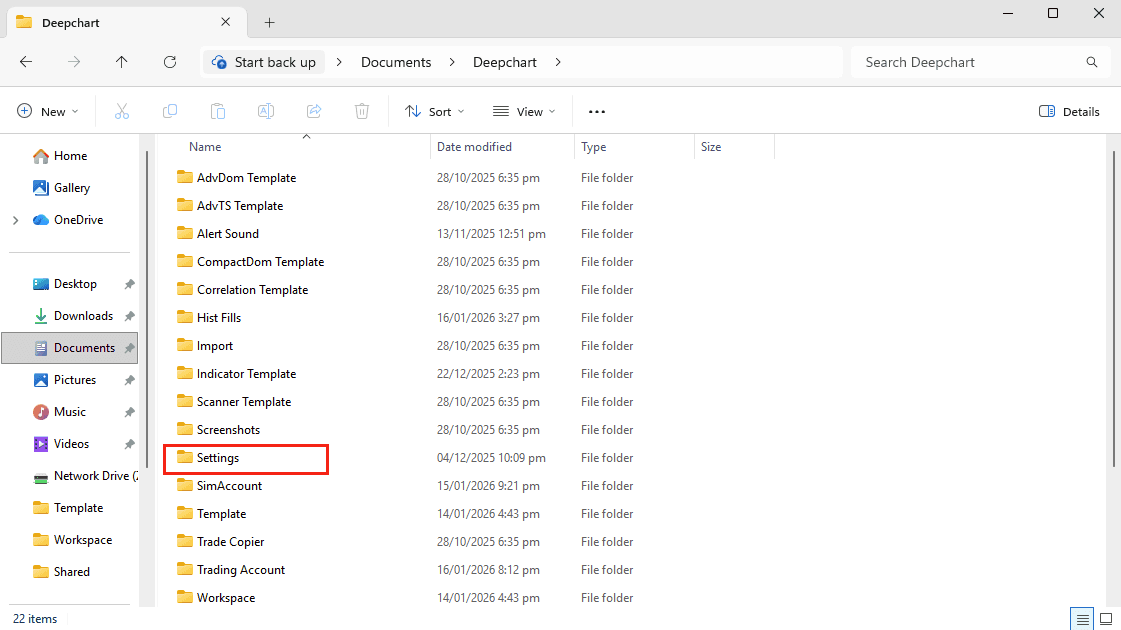Go up one folder level

122,62
